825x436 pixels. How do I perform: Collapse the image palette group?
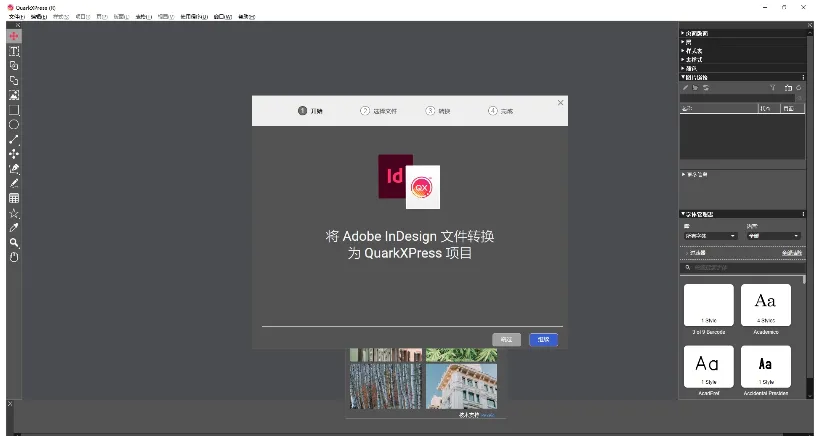pyautogui.click(x=683, y=77)
